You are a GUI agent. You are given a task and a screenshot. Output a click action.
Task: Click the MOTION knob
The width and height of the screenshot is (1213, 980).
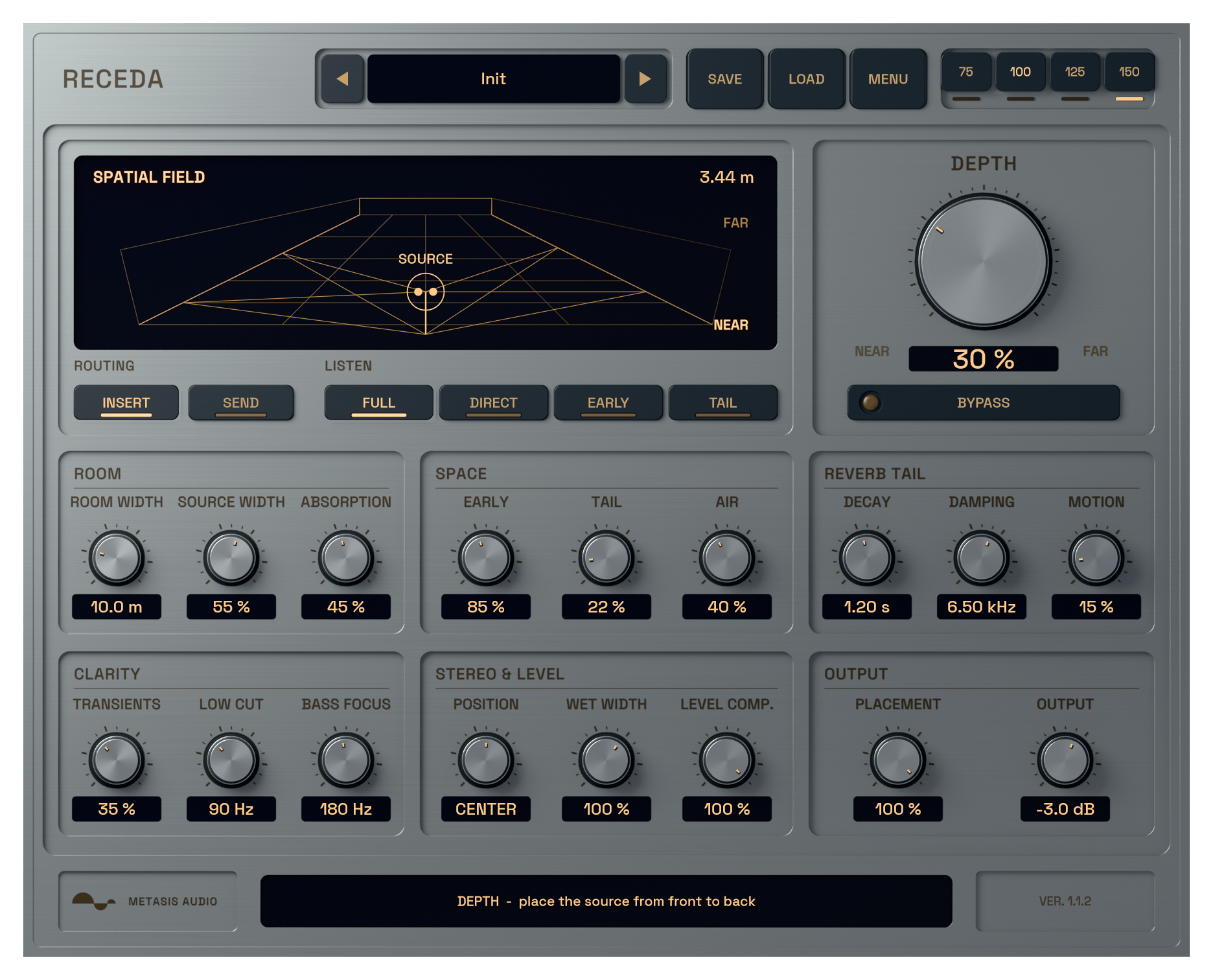(1096, 558)
